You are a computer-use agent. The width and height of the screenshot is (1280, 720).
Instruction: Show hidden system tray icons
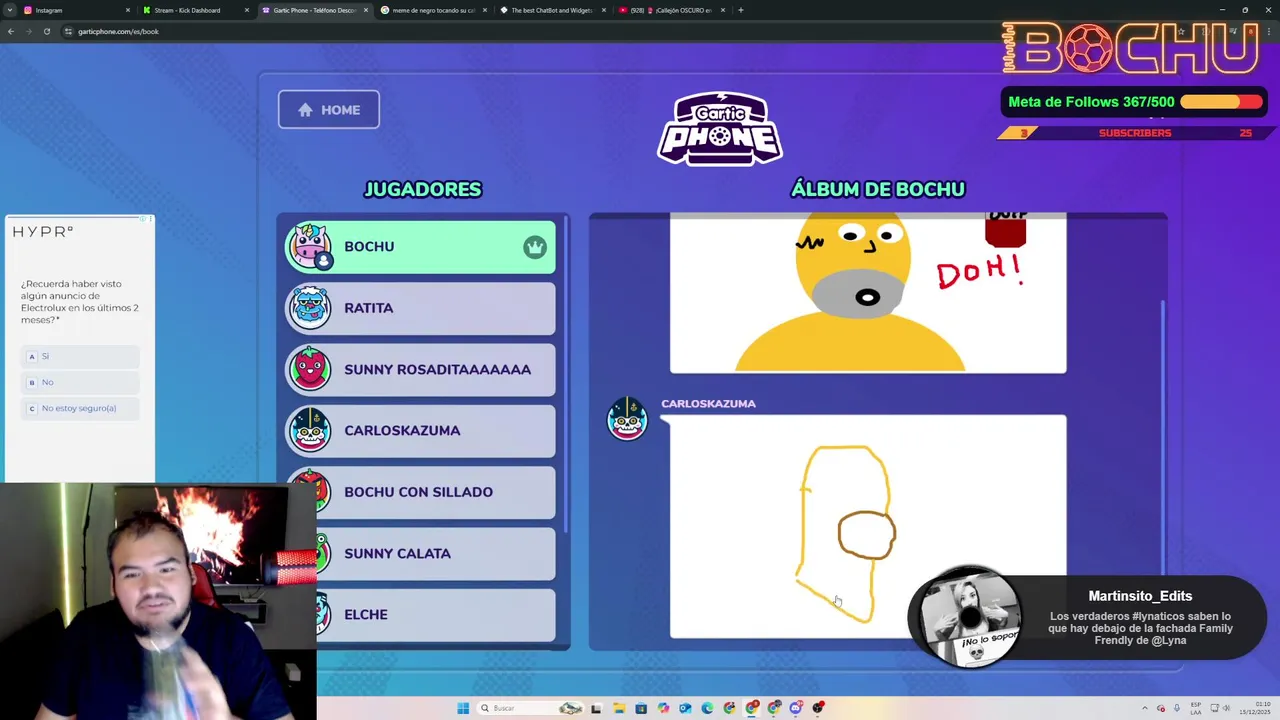1145,708
